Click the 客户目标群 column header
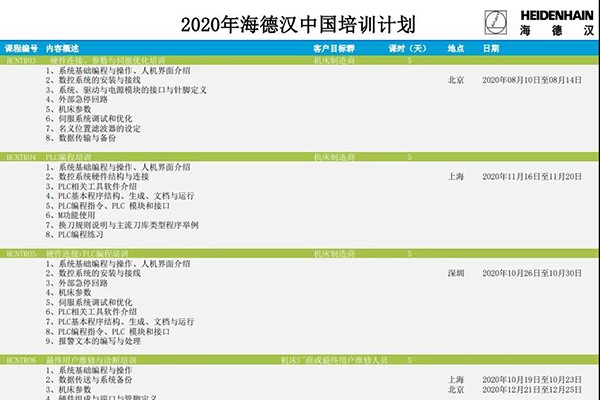This screenshot has height=400, width=600. (334, 49)
